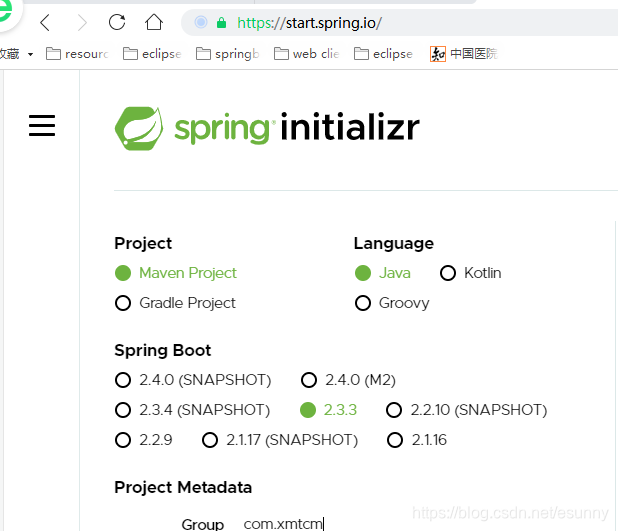Image resolution: width=618 pixels, height=531 pixels.
Task: Select Spring Boot 2.3.4 (SNAPSHOT)
Action: (123, 410)
